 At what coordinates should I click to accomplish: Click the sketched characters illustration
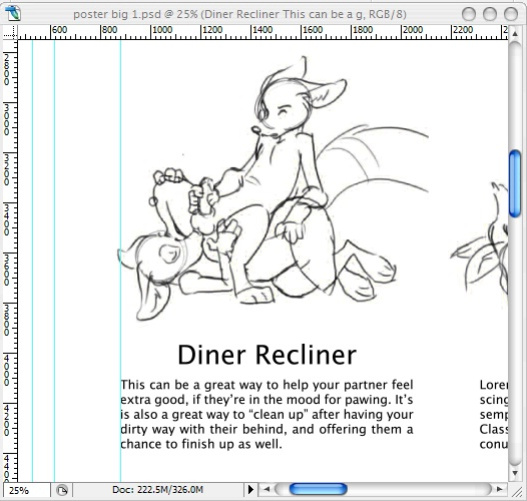click(273, 188)
